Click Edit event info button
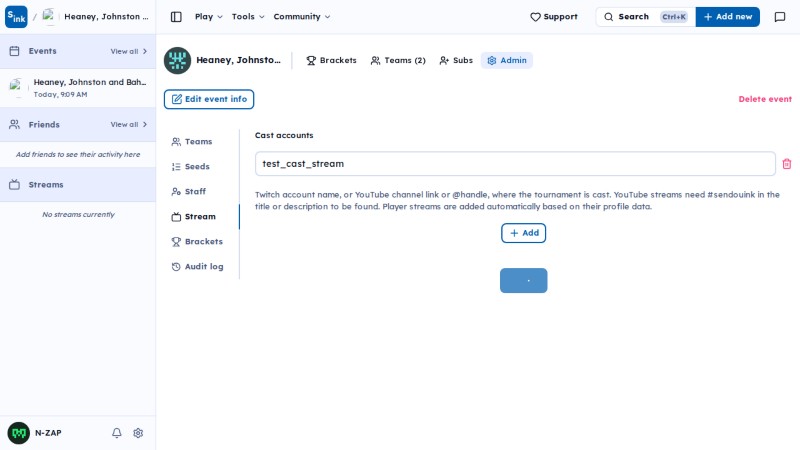This screenshot has width=800, height=450. click(209, 99)
